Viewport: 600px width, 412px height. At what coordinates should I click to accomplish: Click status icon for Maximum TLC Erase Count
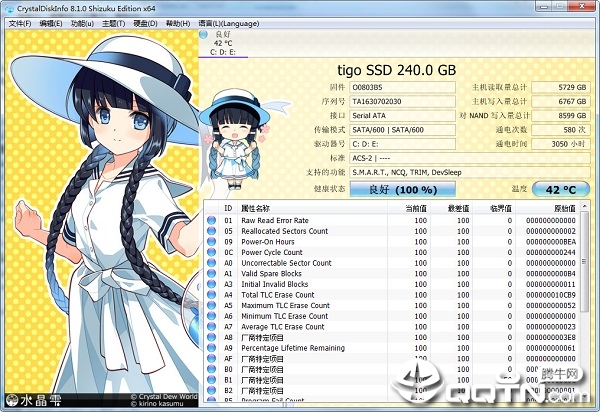point(211,305)
